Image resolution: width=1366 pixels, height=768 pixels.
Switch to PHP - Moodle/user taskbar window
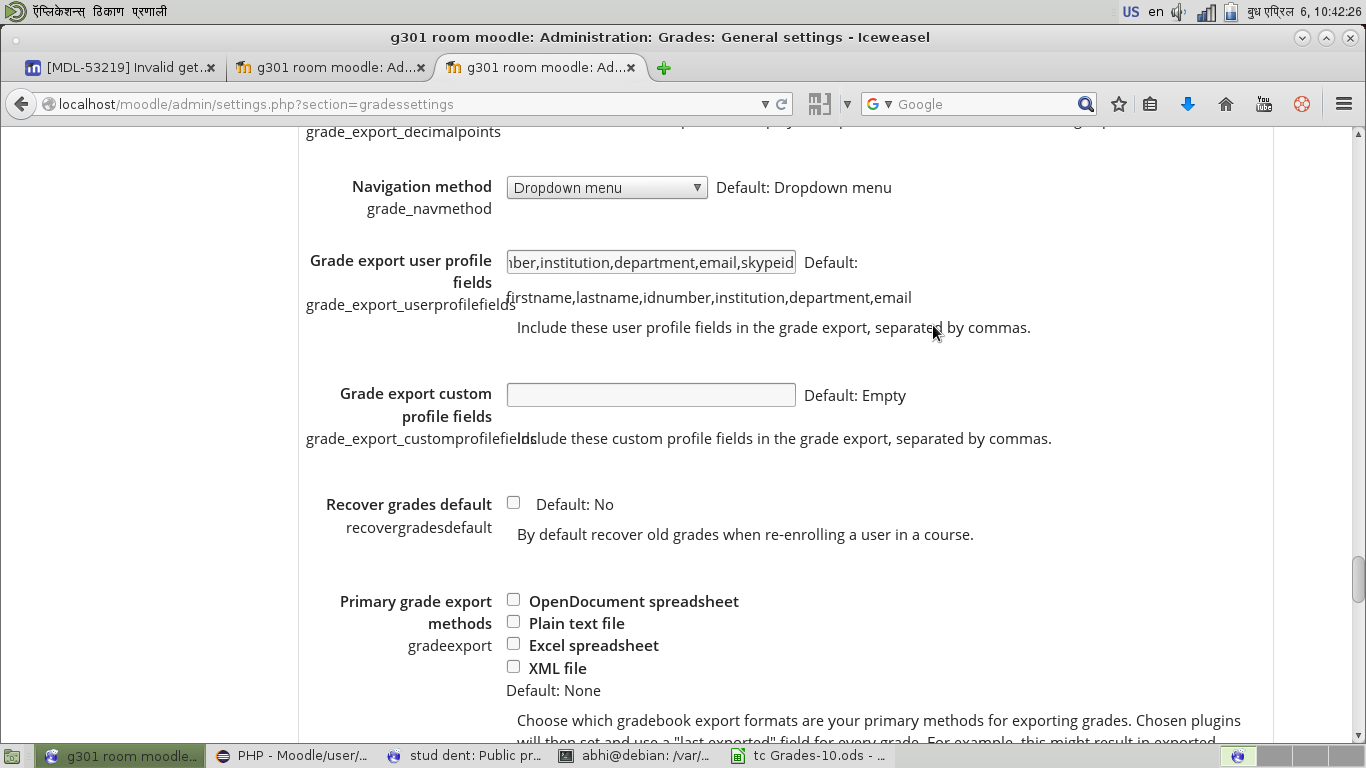click(x=292, y=756)
